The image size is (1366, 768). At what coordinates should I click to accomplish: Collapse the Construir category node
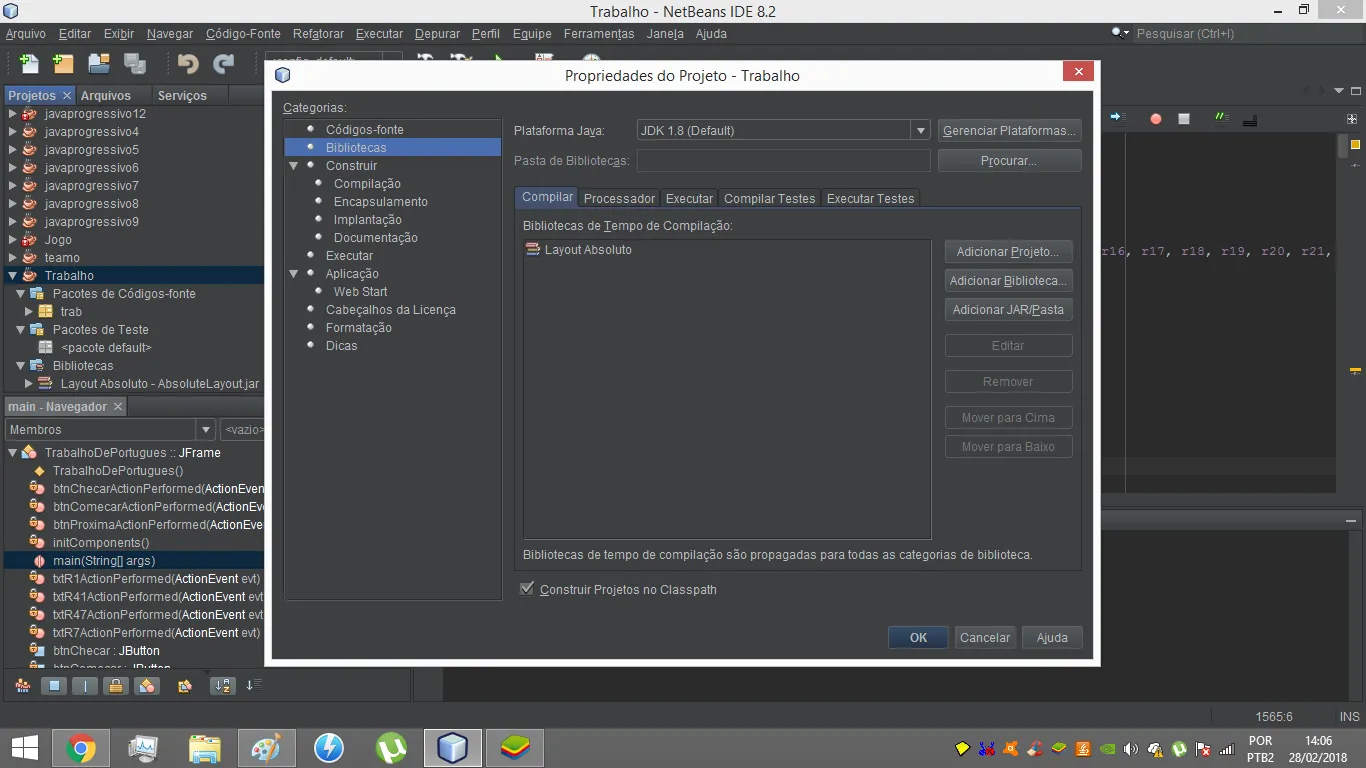pos(294,165)
